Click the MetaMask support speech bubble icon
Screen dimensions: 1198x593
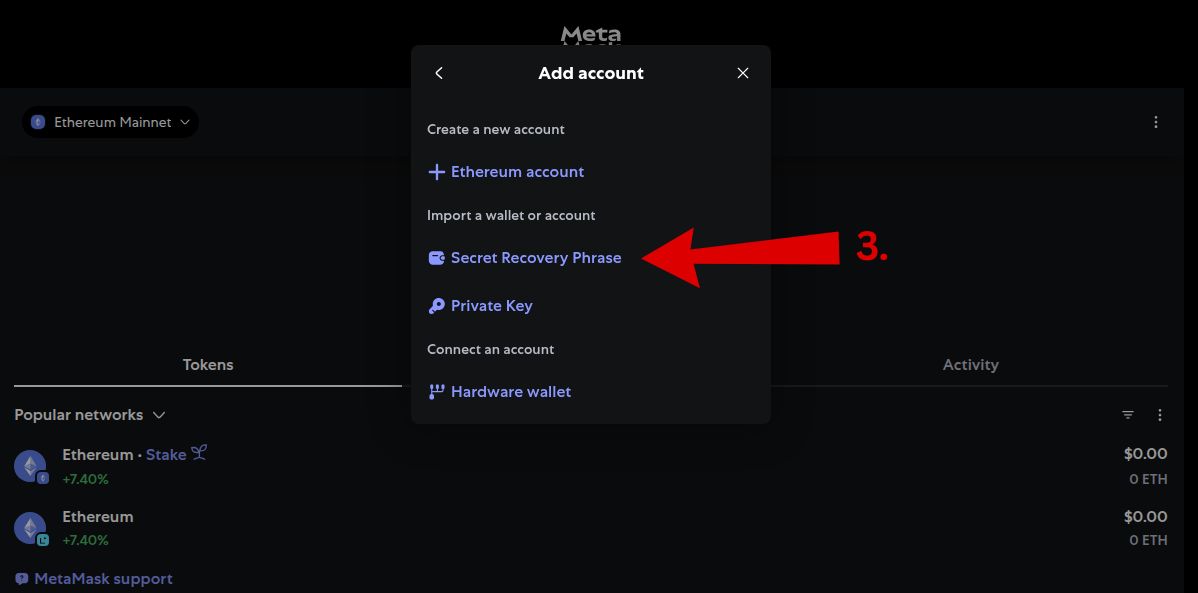[20, 578]
